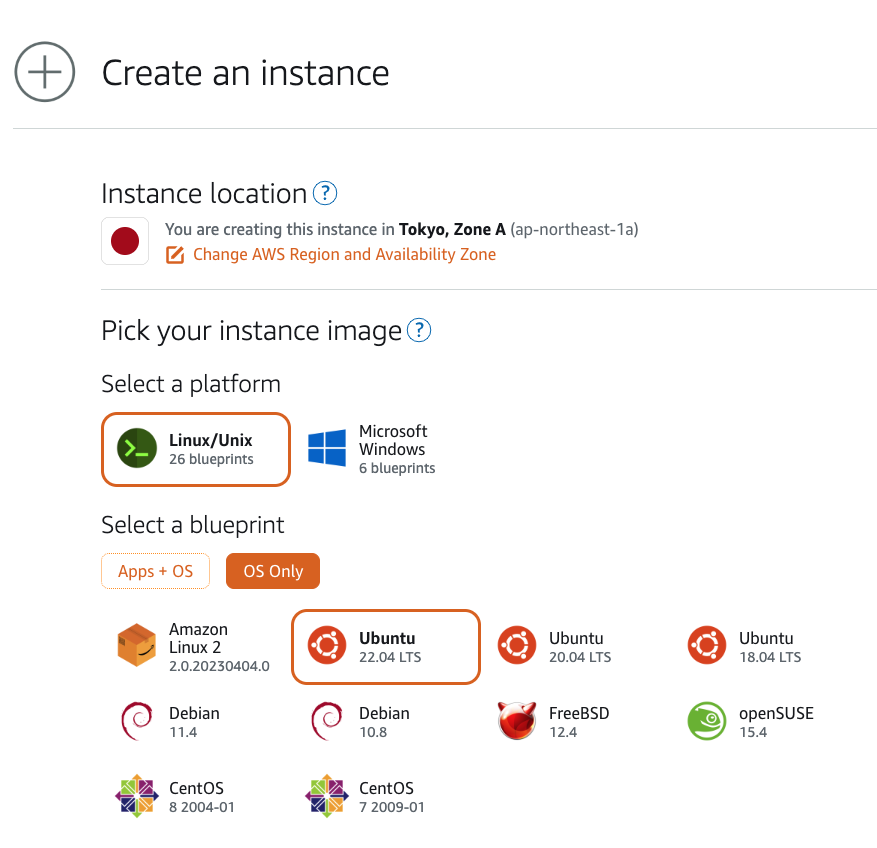Image resolution: width=877 pixels, height=848 pixels.
Task: Click the openSUSE 15.4 logo
Action: pos(707,721)
